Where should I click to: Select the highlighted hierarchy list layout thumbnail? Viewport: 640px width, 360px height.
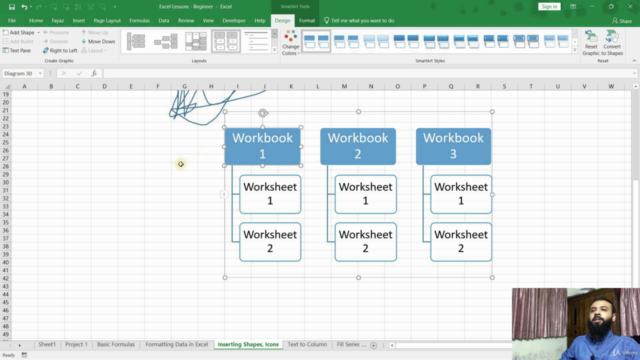click(x=226, y=41)
